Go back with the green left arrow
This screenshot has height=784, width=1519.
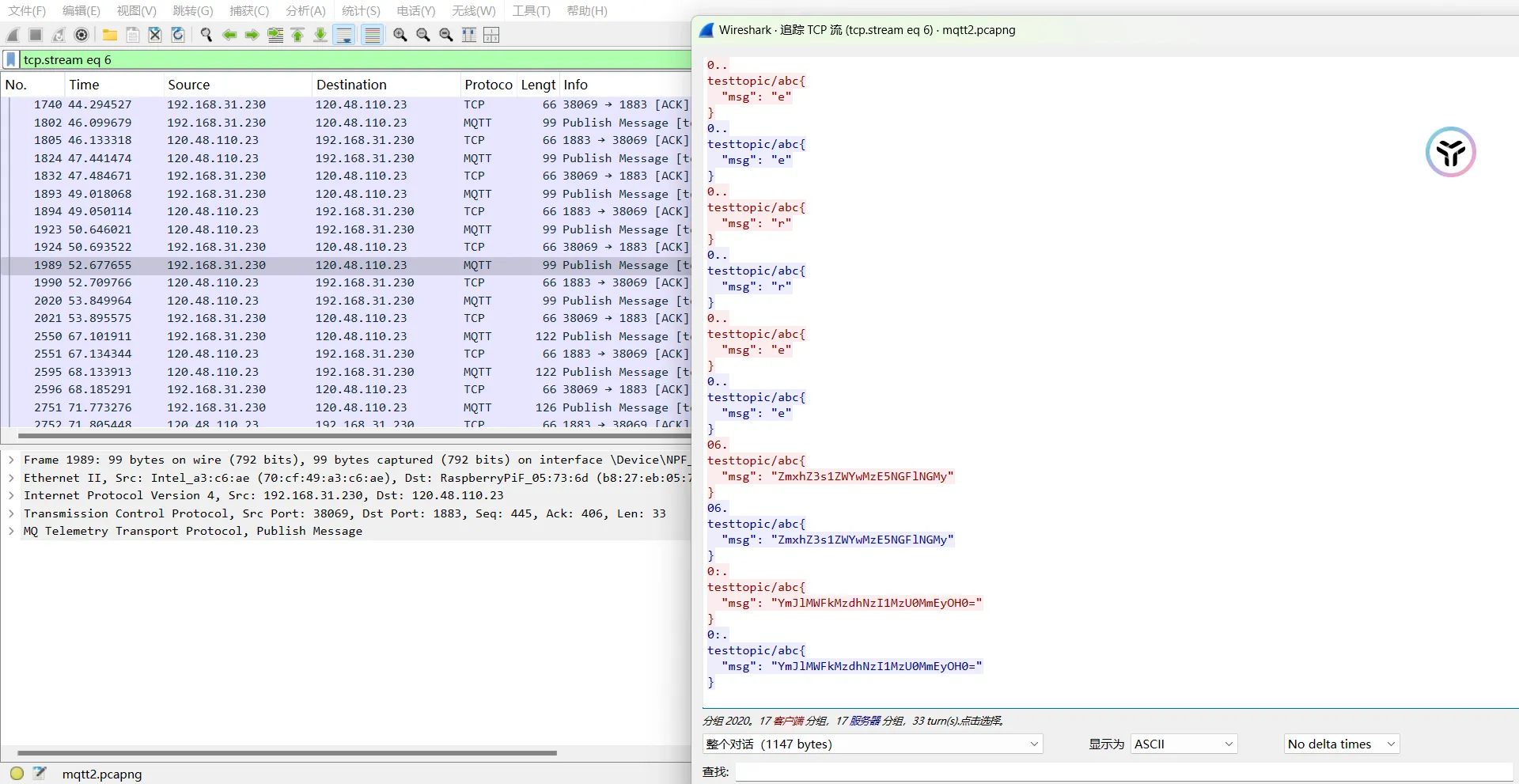point(229,35)
